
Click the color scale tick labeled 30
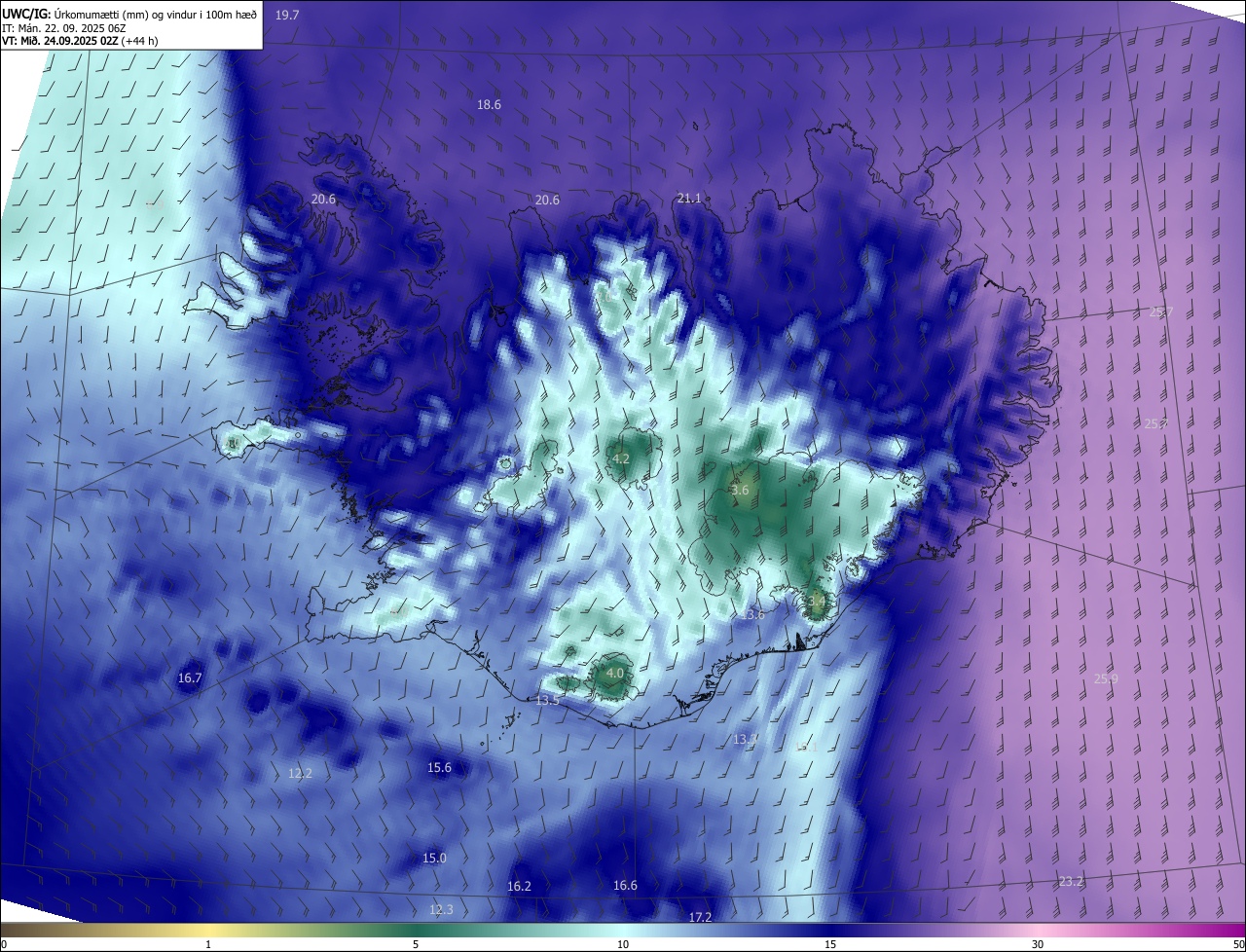point(1038,944)
